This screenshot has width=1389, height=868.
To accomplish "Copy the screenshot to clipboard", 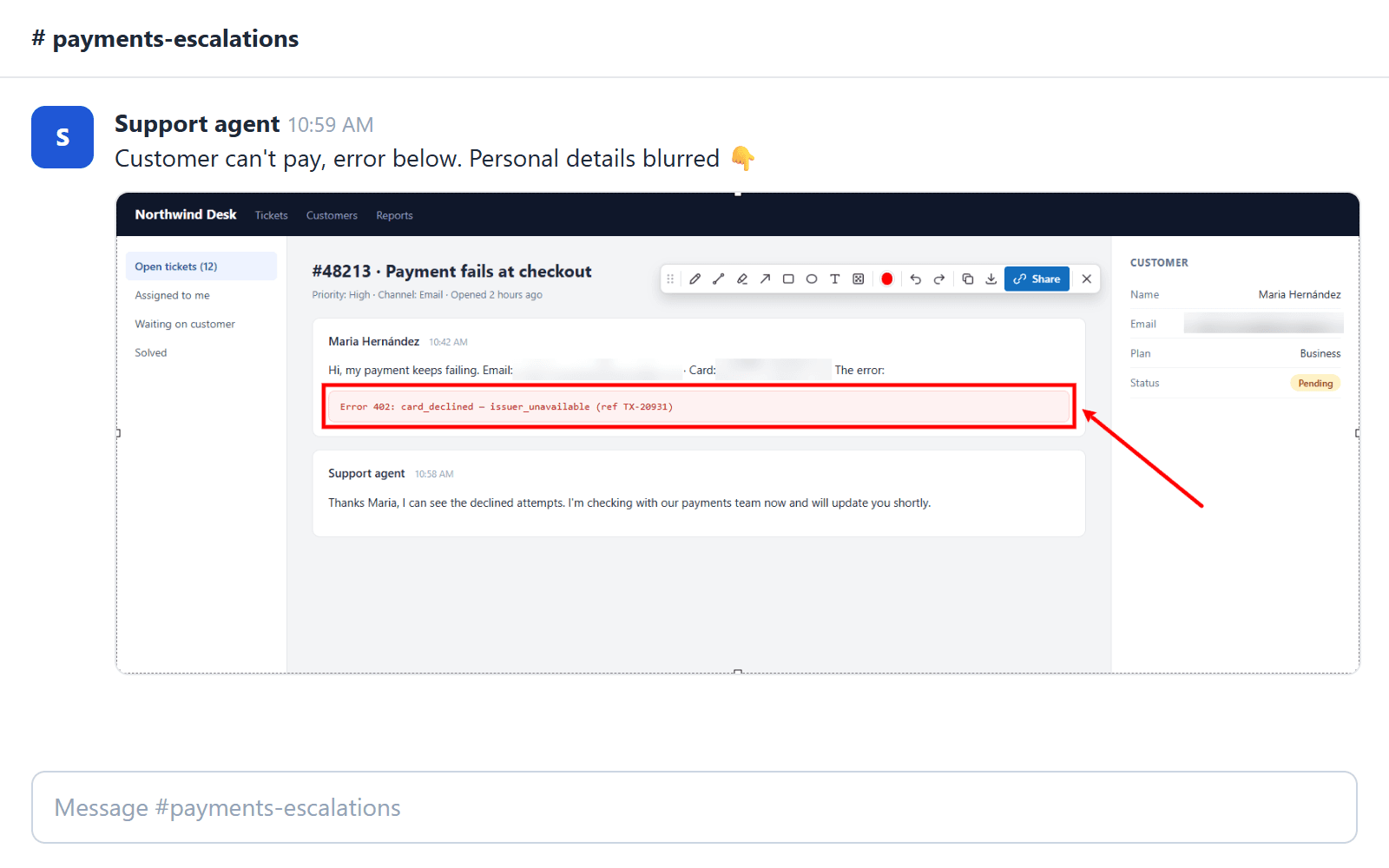I will (967, 279).
